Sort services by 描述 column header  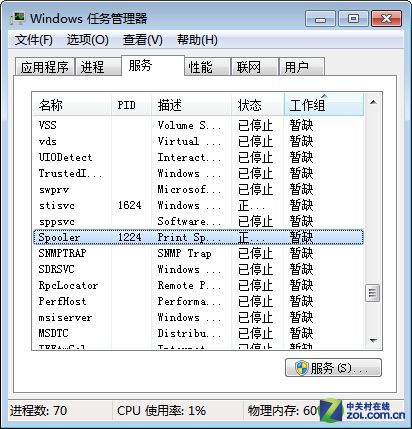[x=191, y=105]
